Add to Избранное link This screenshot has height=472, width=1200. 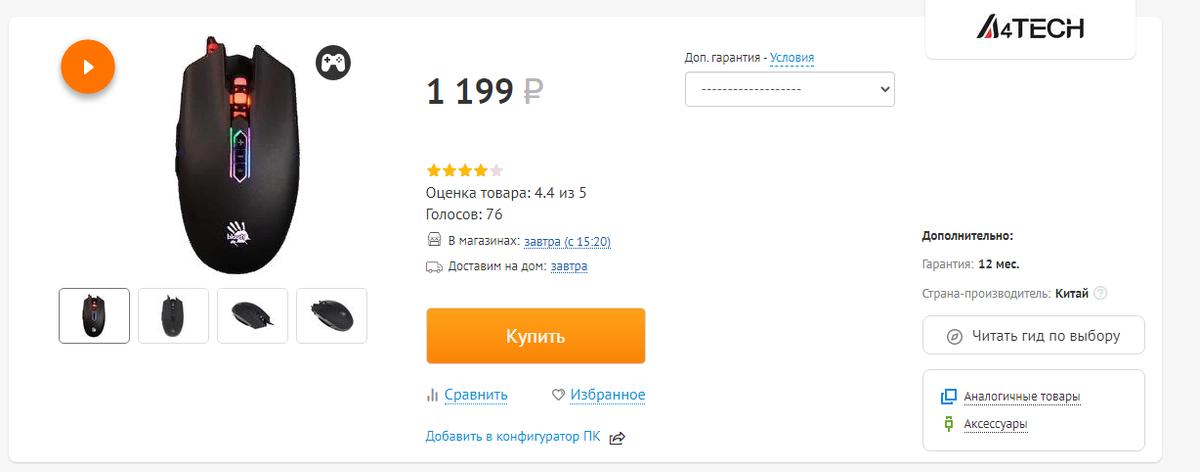(608, 395)
